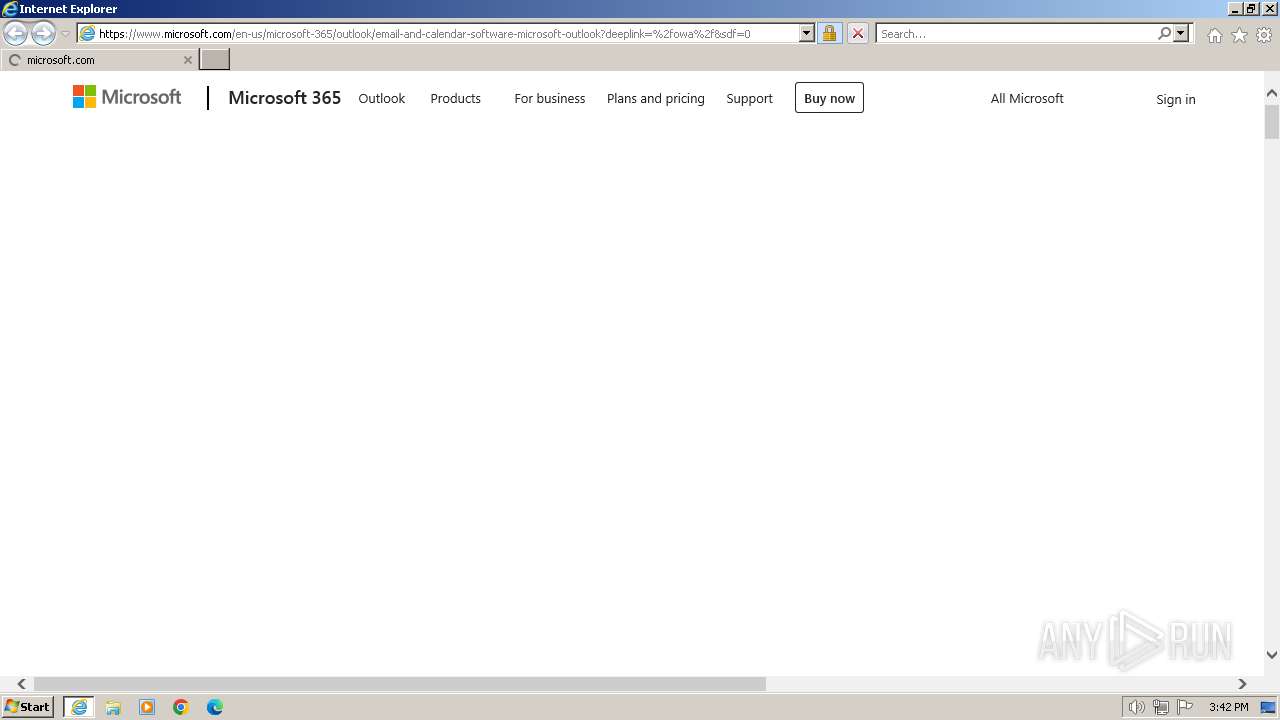Image resolution: width=1280 pixels, height=720 pixels.
Task: Click the Show desktop tray button
Action: pyautogui.click(x=1268, y=707)
